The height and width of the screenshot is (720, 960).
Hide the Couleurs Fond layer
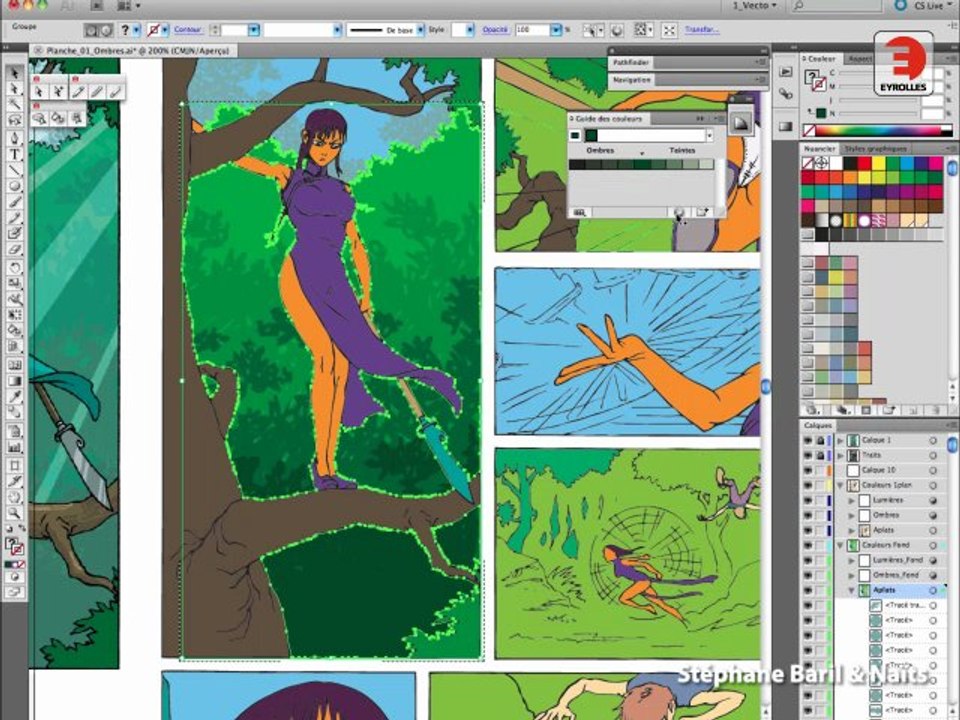(x=808, y=546)
